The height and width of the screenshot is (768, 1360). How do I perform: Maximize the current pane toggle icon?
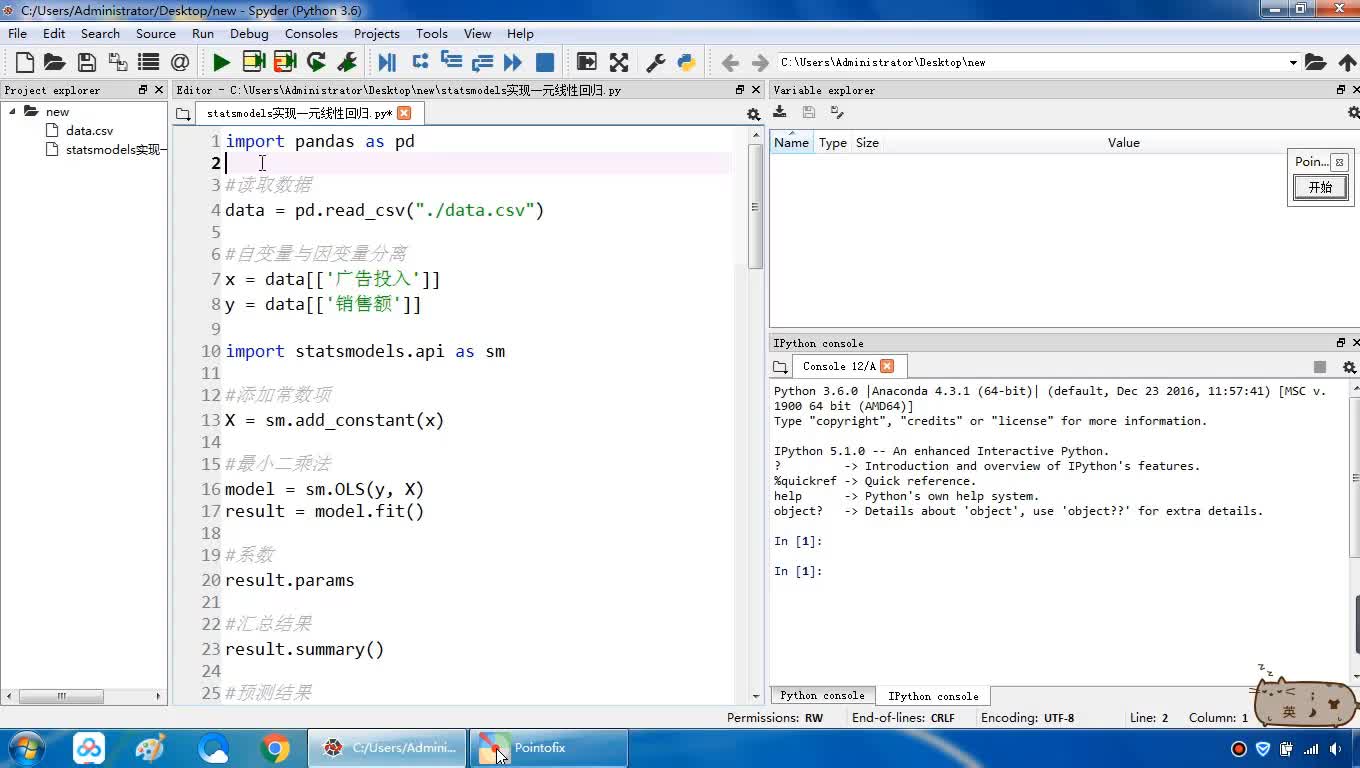(x=587, y=62)
